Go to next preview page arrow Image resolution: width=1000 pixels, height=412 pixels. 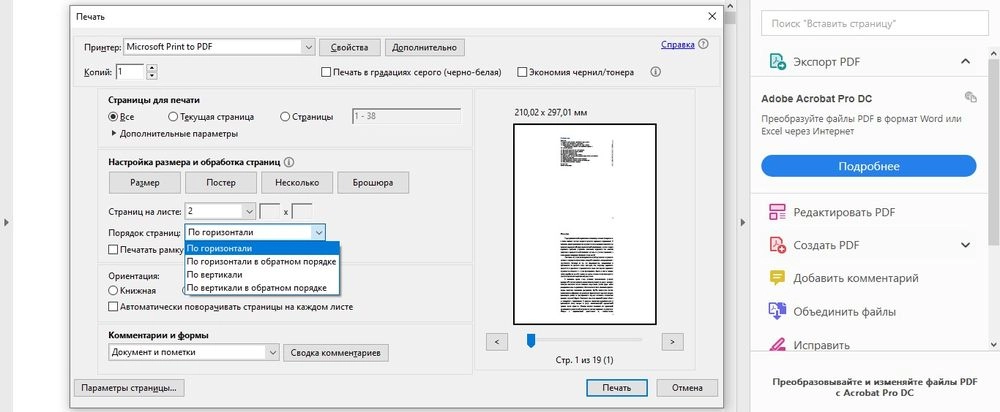[x=672, y=342]
